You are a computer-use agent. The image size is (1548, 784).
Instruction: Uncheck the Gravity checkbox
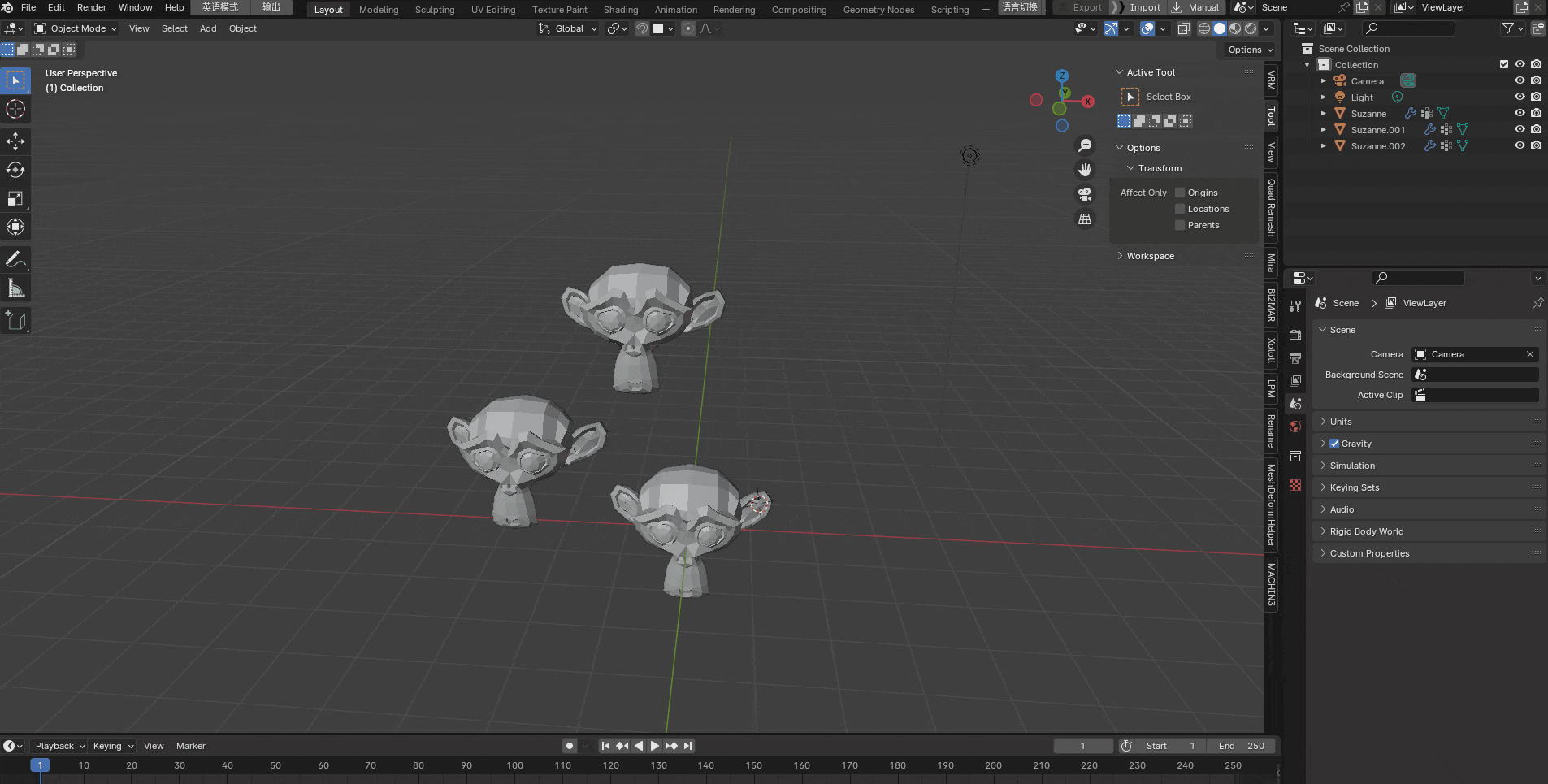pos(1334,444)
